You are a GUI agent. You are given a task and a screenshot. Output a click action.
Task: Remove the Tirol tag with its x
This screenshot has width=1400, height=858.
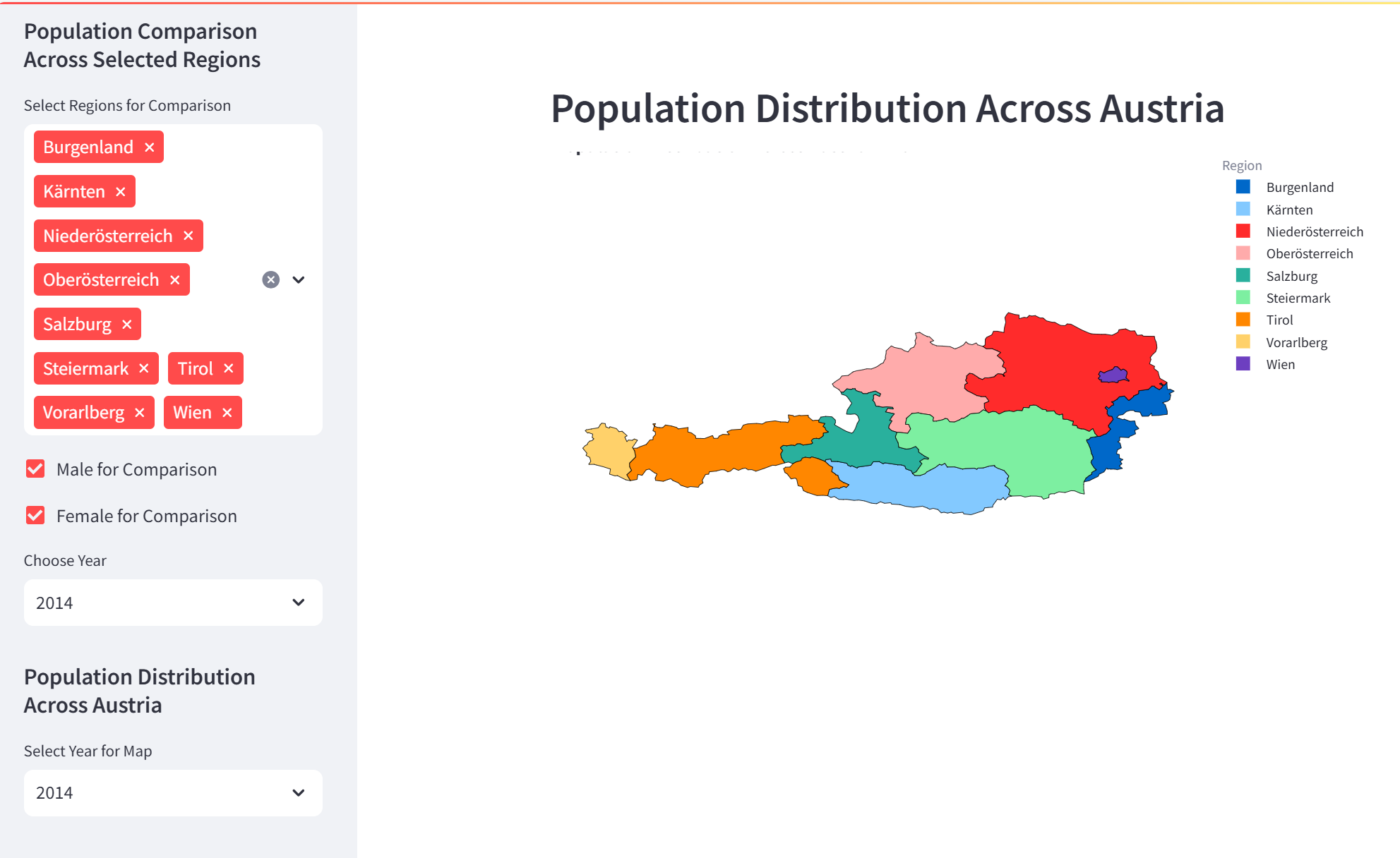pos(229,368)
